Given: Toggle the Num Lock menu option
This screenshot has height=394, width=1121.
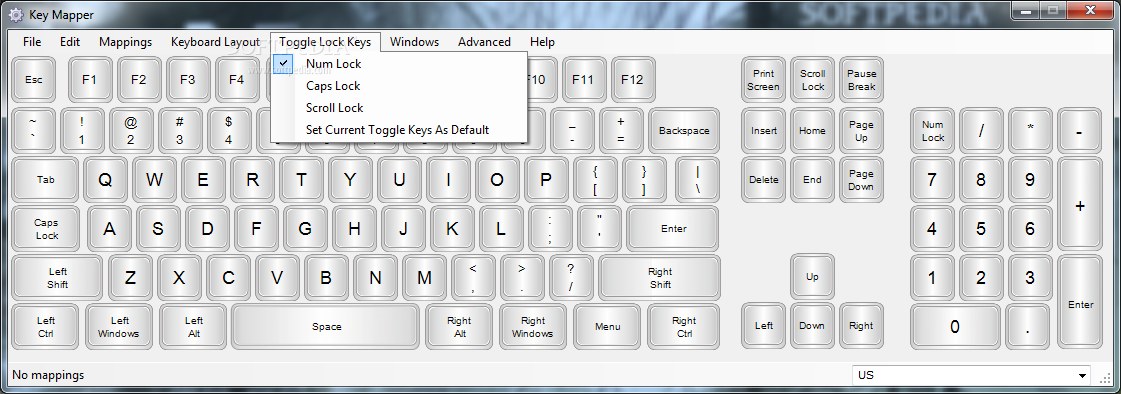Looking at the screenshot, I should [400, 64].
